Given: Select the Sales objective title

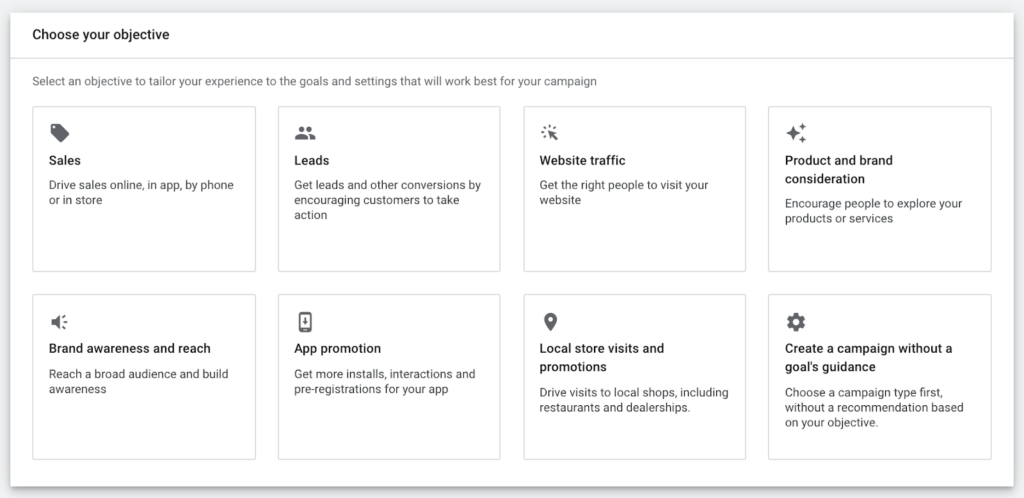Looking at the screenshot, I should (x=65, y=161).
